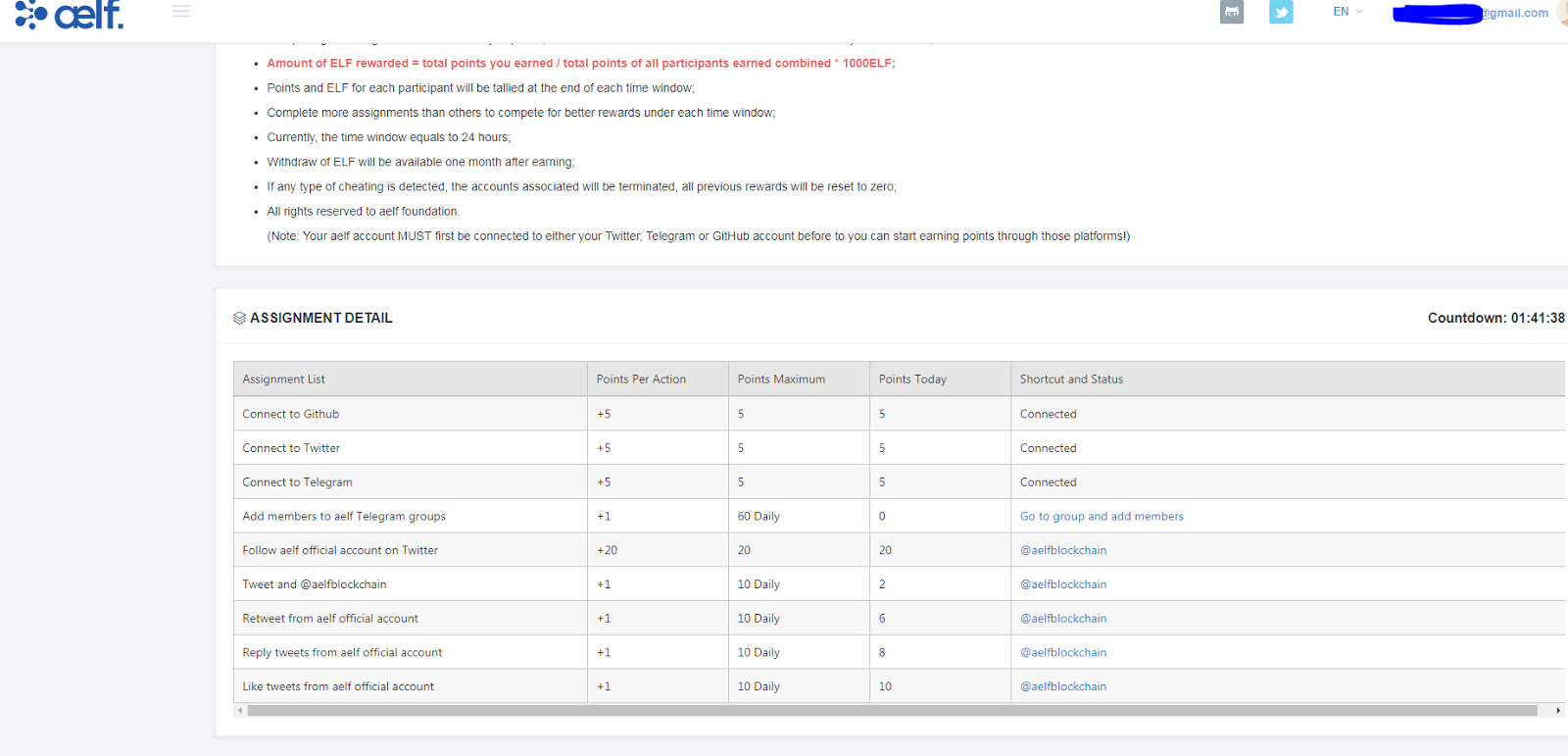This screenshot has width=1568, height=756.
Task: Click the scrollbar right arrow
Action: [x=1558, y=711]
